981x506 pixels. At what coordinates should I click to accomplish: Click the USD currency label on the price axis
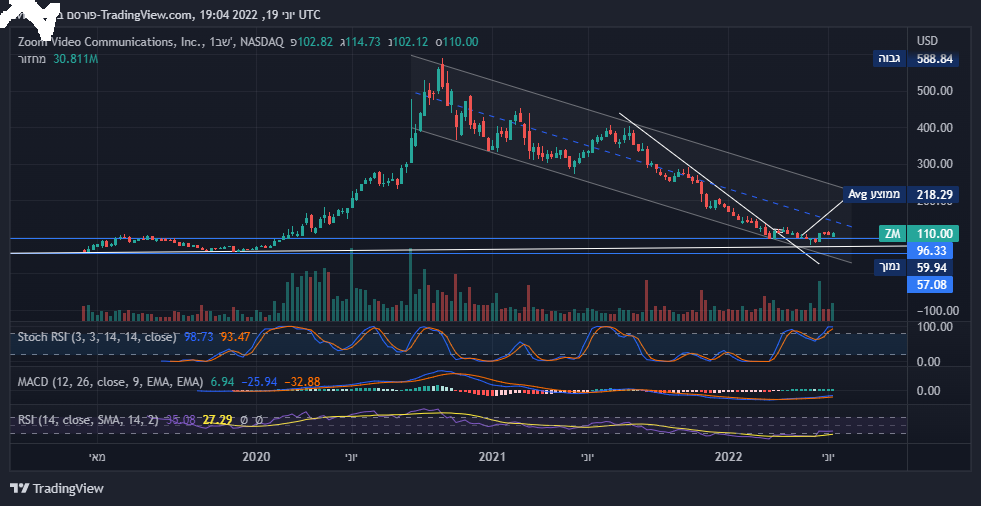927,41
